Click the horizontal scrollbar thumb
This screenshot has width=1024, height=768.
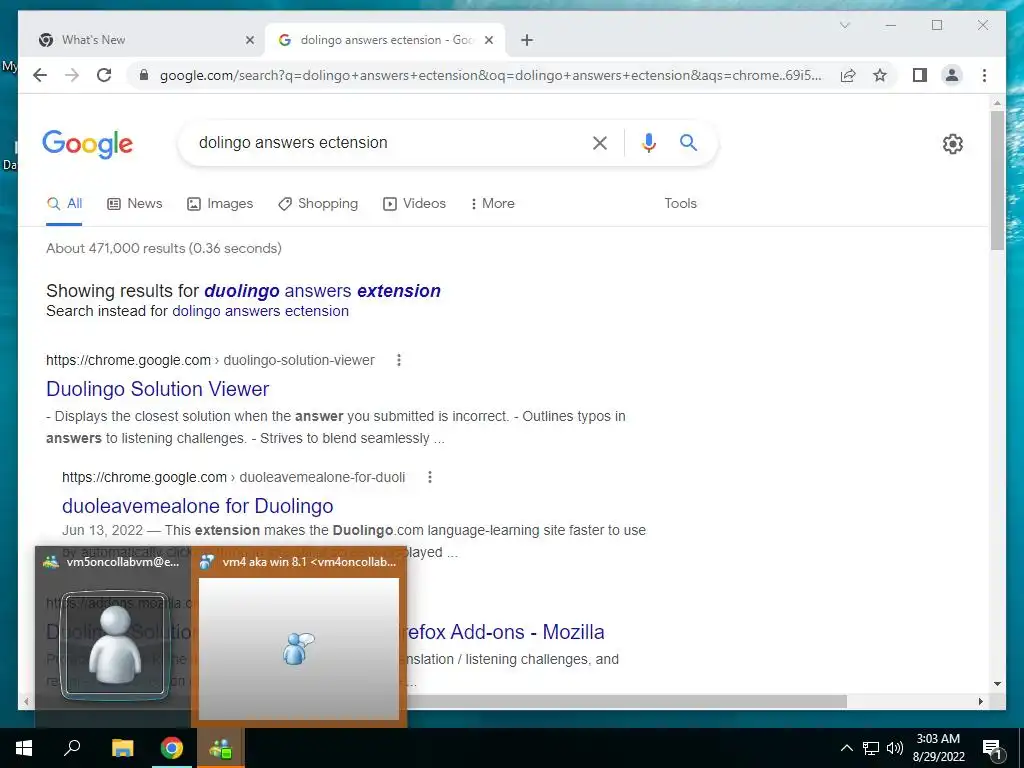627,701
